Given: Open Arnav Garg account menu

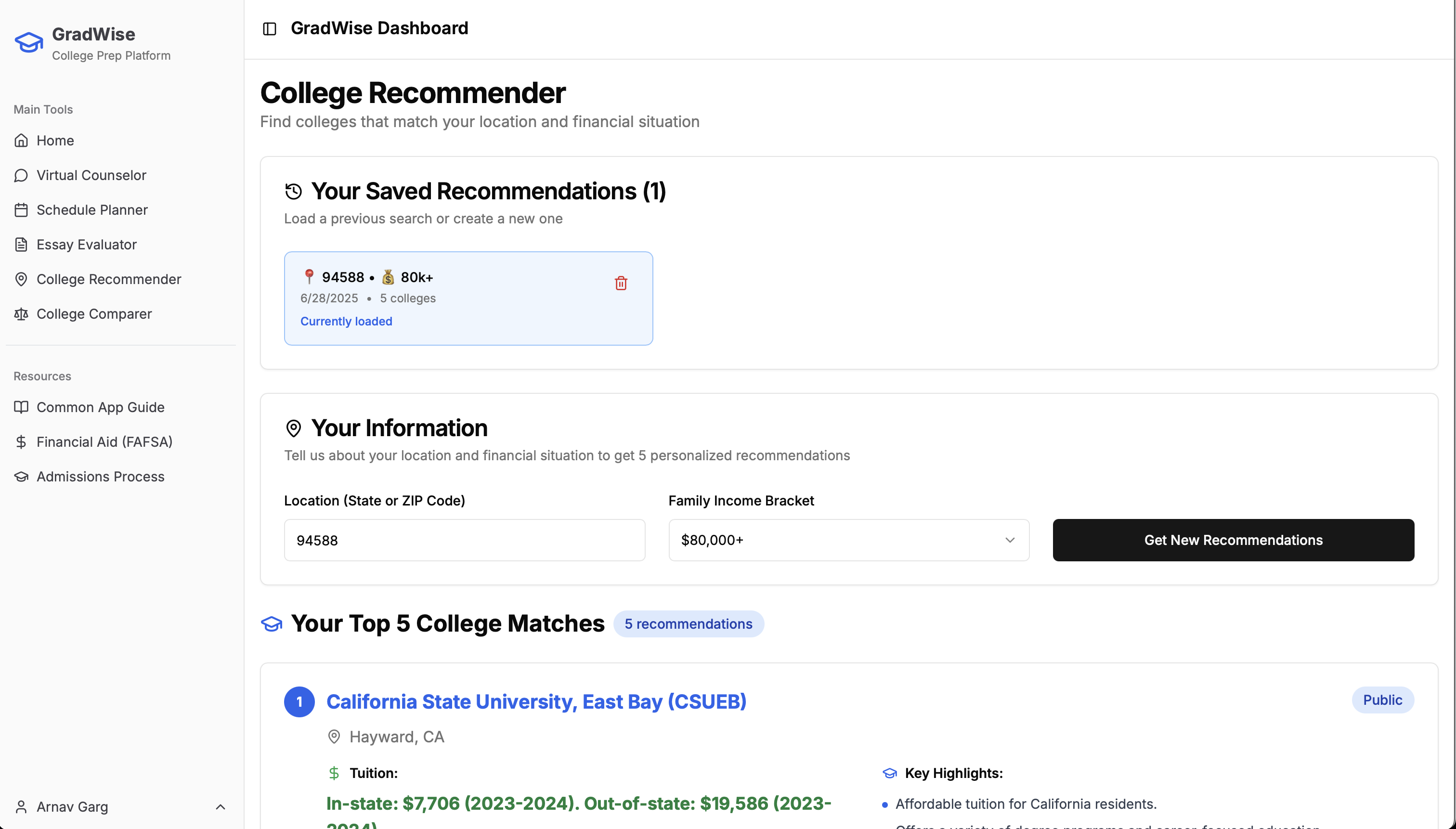Looking at the screenshot, I should [x=72, y=807].
